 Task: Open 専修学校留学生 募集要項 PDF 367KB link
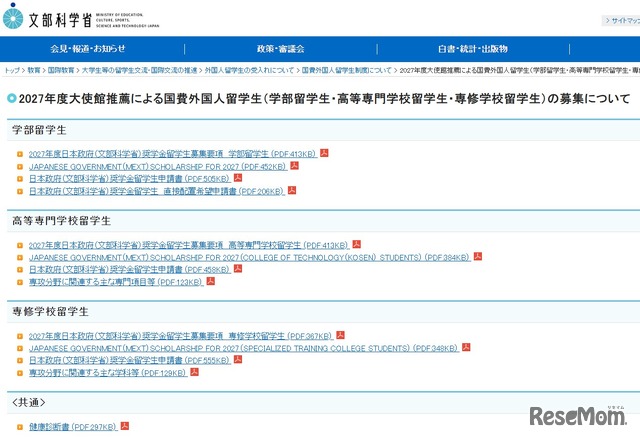tap(181, 336)
